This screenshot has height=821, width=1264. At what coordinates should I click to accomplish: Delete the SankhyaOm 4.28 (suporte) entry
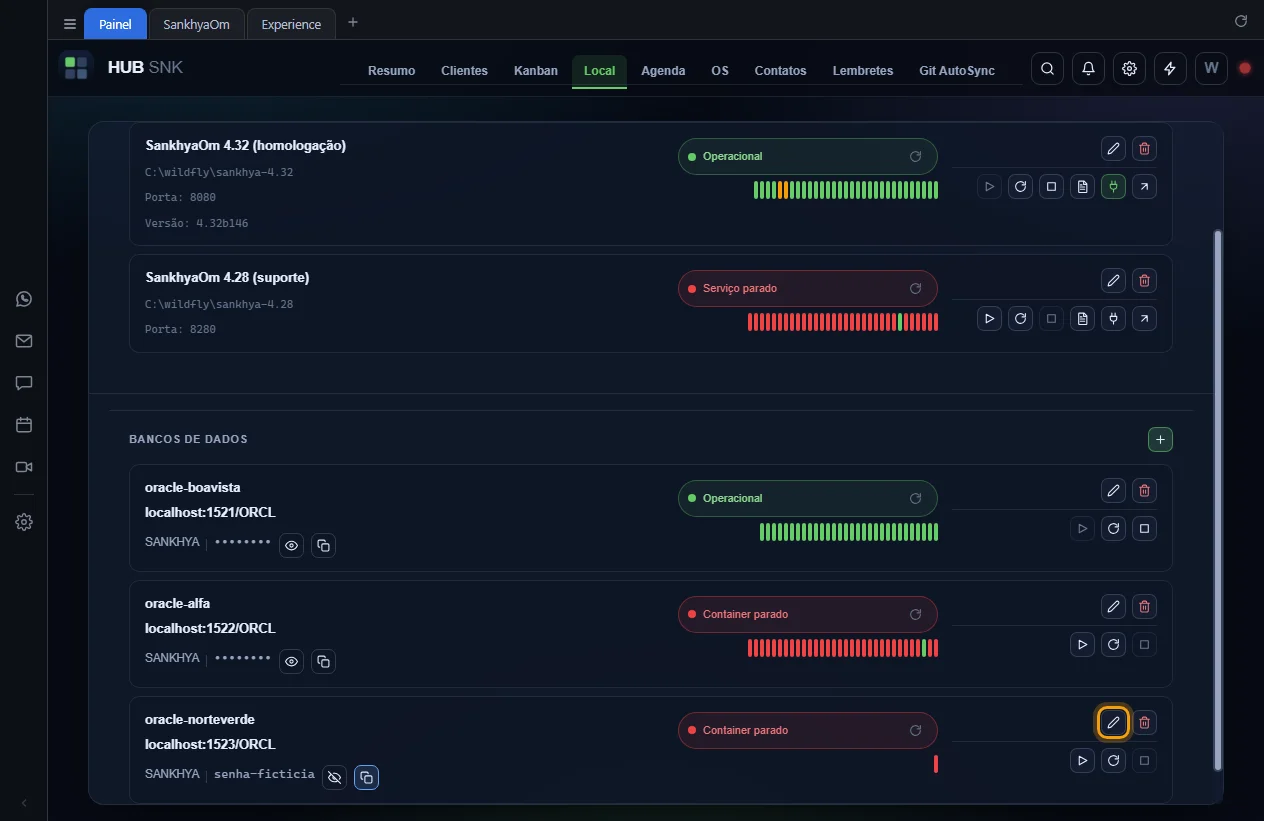[1145, 281]
